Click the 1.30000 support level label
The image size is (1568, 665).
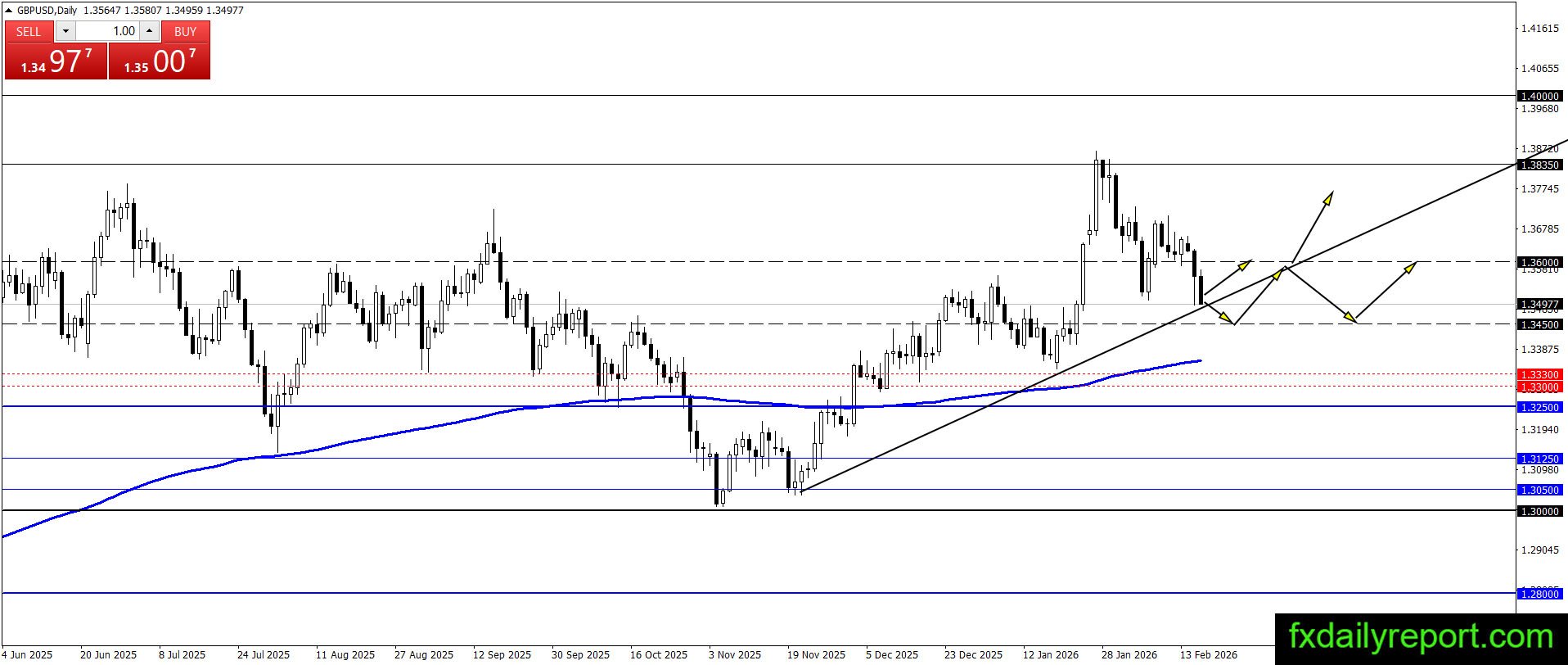1539,511
